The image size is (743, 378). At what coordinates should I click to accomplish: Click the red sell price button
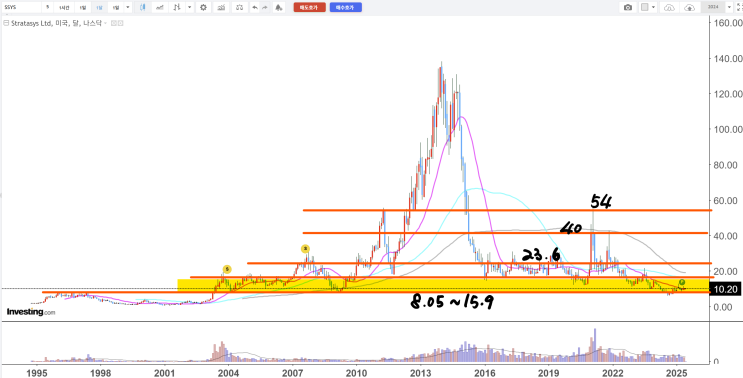click(x=309, y=7)
